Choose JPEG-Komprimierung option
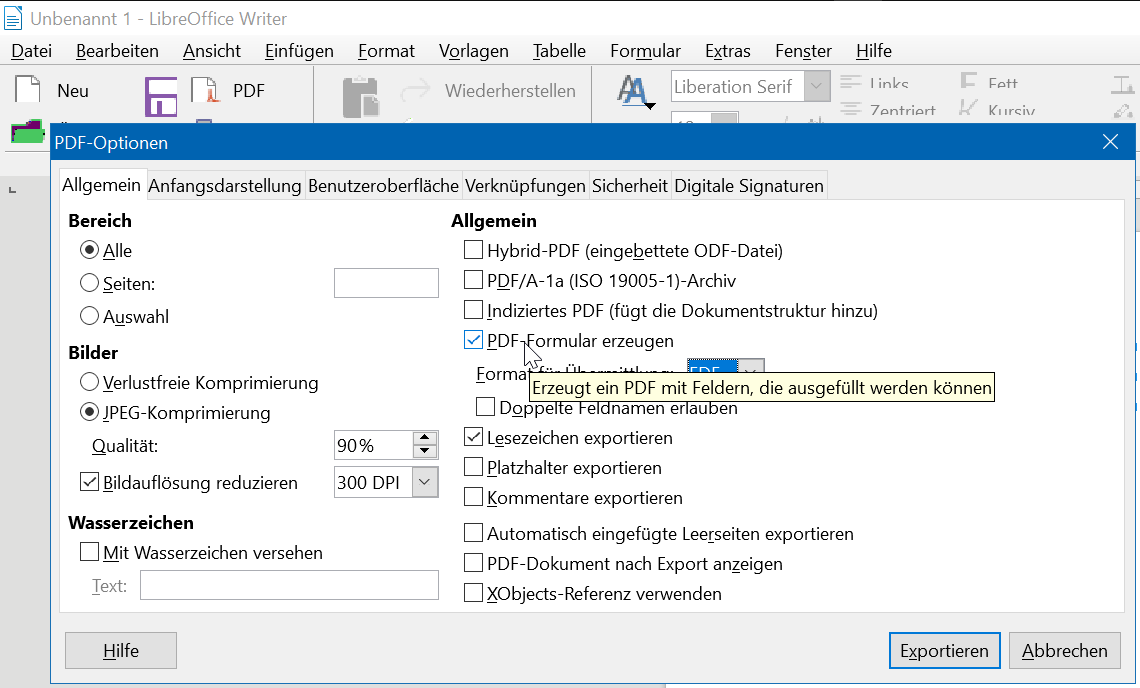The width and height of the screenshot is (1140, 688). click(89, 412)
